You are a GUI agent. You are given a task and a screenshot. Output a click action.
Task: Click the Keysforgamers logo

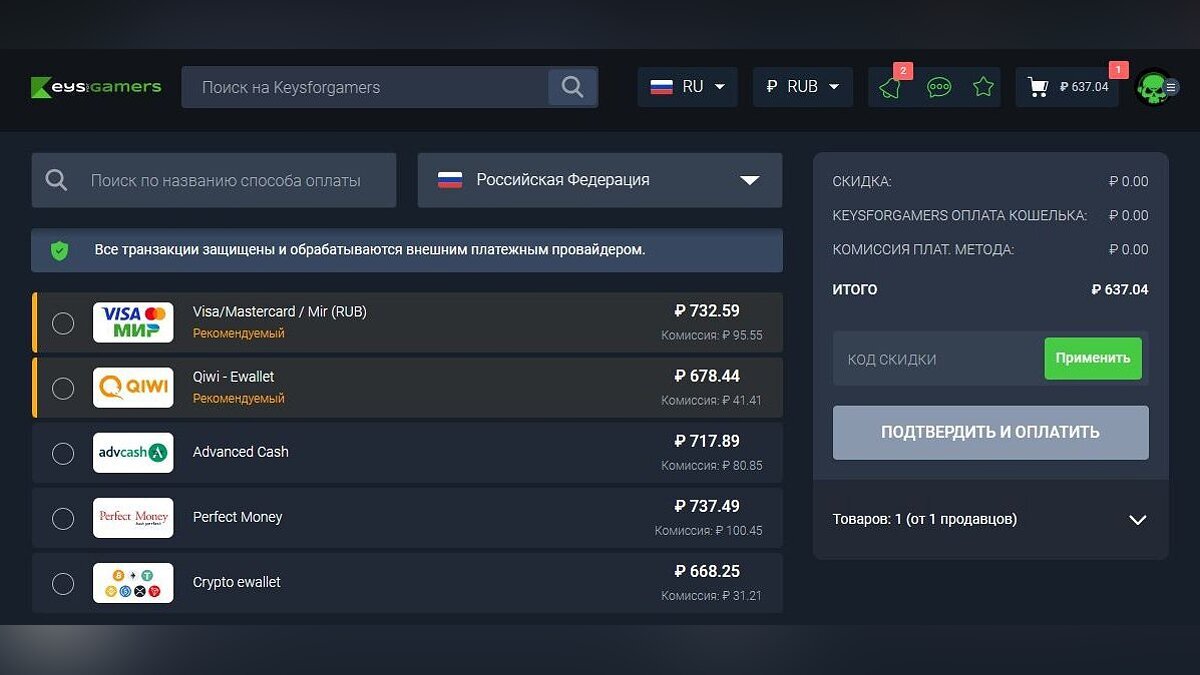point(95,87)
